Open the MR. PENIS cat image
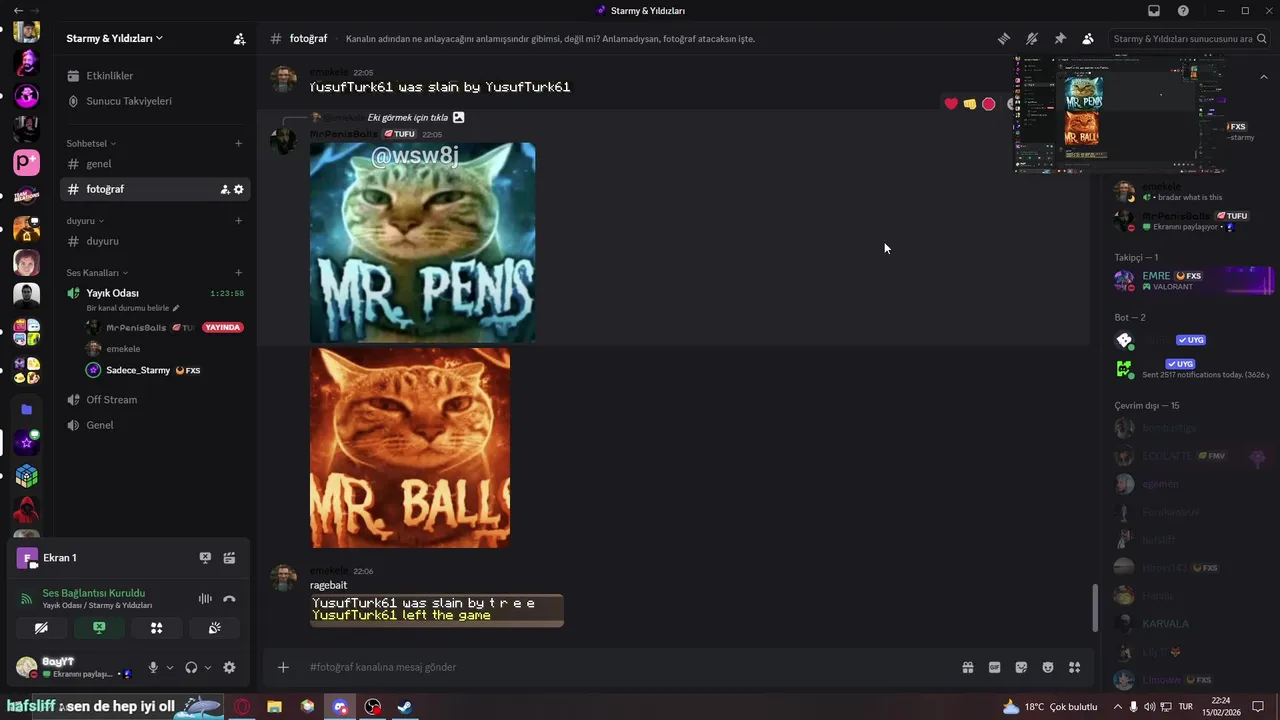Screen dimensions: 1280x720 [422, 243]
